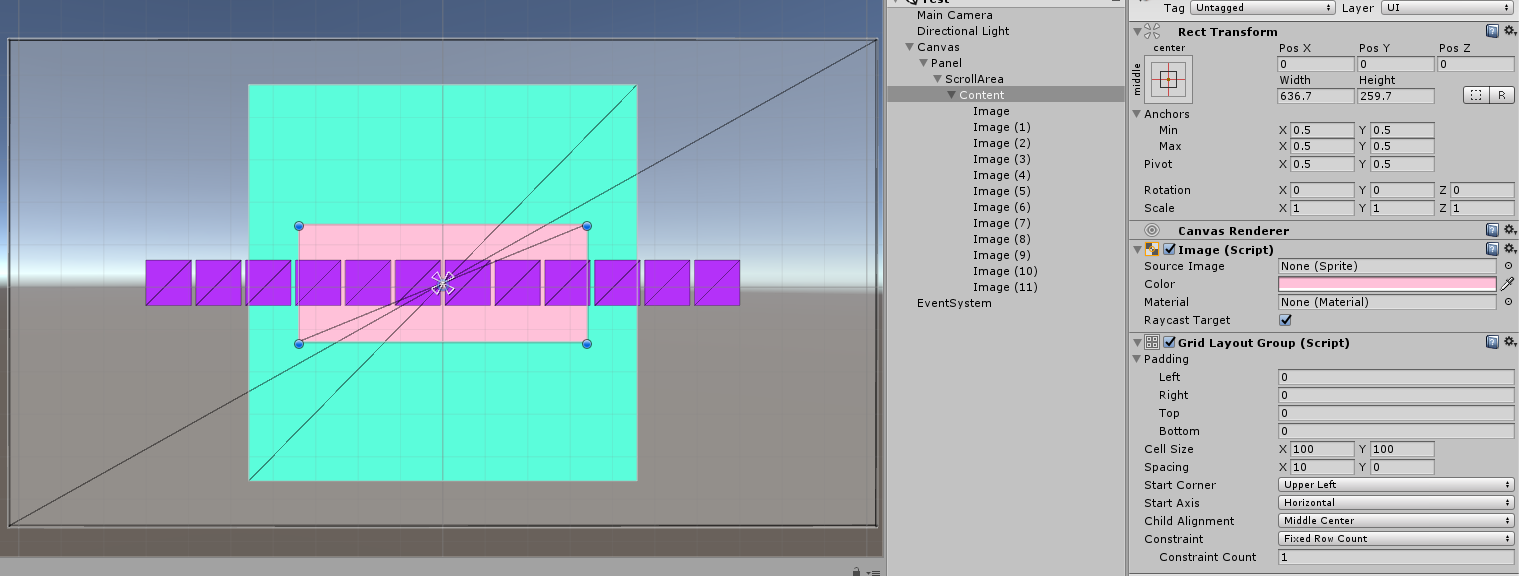1519x576 pixels.
Task: Click the Constraint Count field
Action: [x=1396, y=557]
